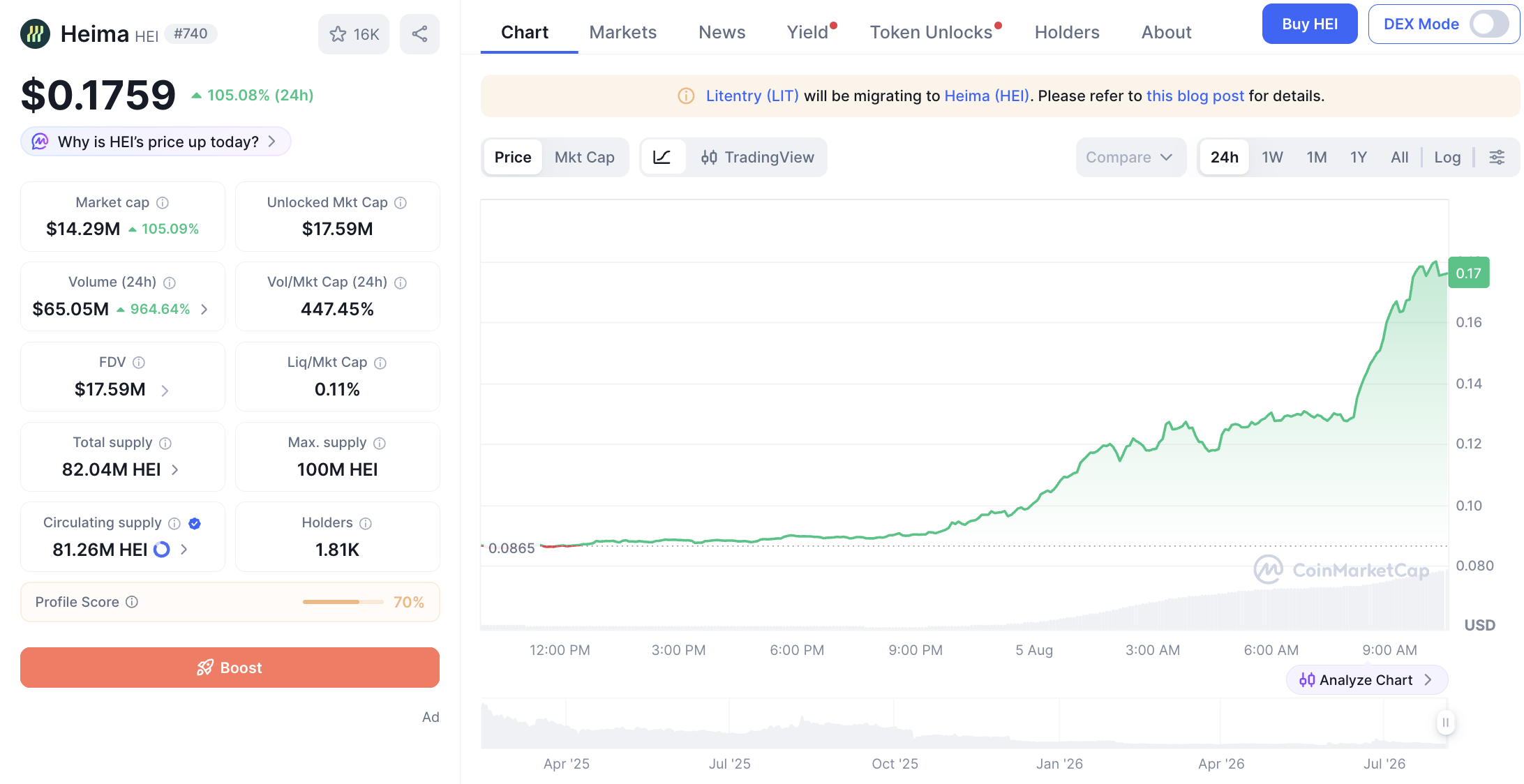Image resolution: width=1524 pixels, height=784 pixels.
Task: Select the 1Y time range
Action: pos(1358,157)
